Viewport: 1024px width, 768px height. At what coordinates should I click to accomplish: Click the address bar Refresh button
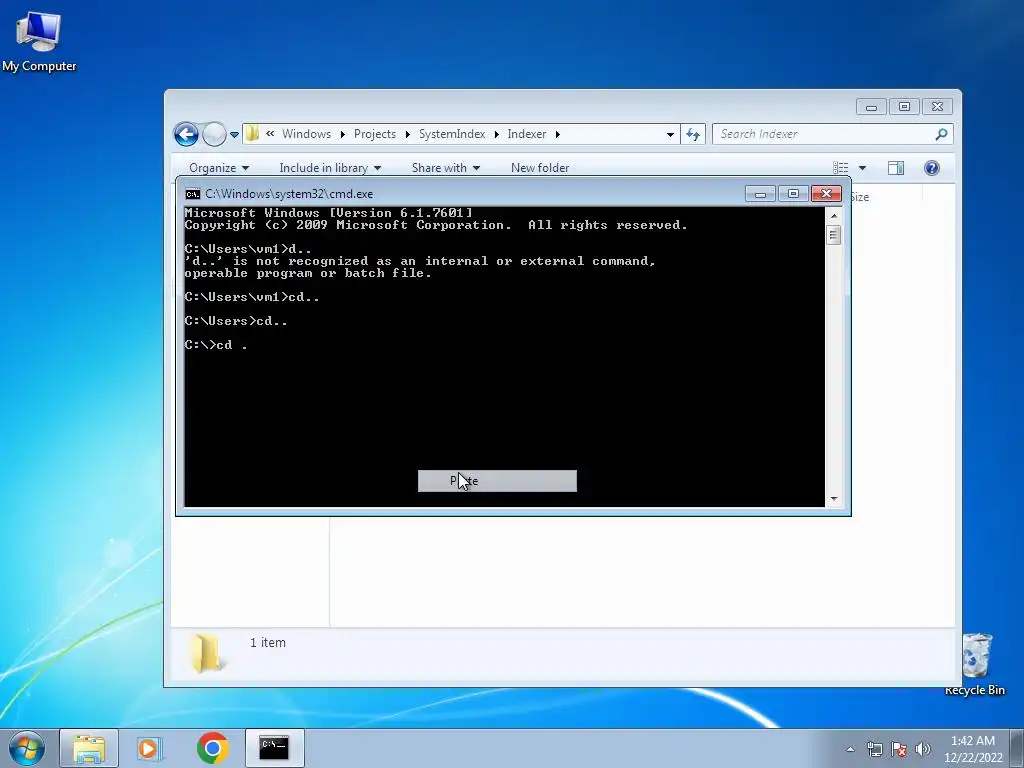693,135
